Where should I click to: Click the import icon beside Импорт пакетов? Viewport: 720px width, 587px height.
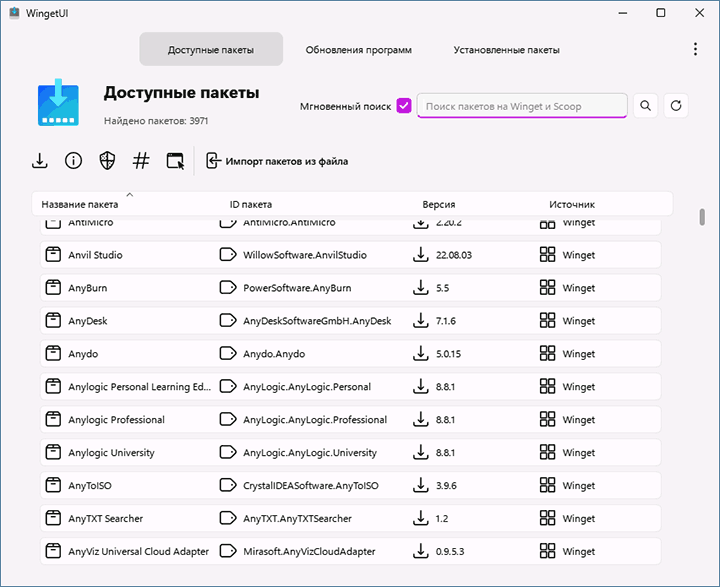[x=213, y=161]
